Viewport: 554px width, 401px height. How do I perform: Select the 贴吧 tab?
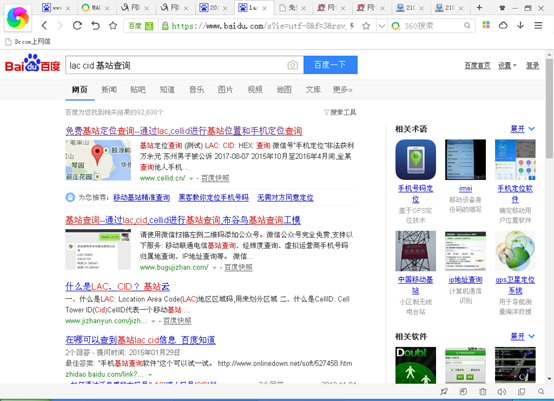coord(138,90)
